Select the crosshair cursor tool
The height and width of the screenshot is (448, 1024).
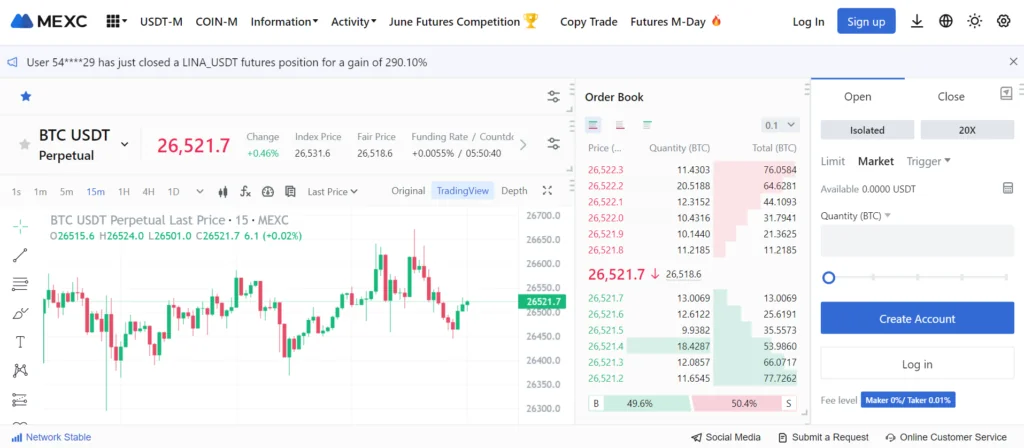(x=20, y=227)
